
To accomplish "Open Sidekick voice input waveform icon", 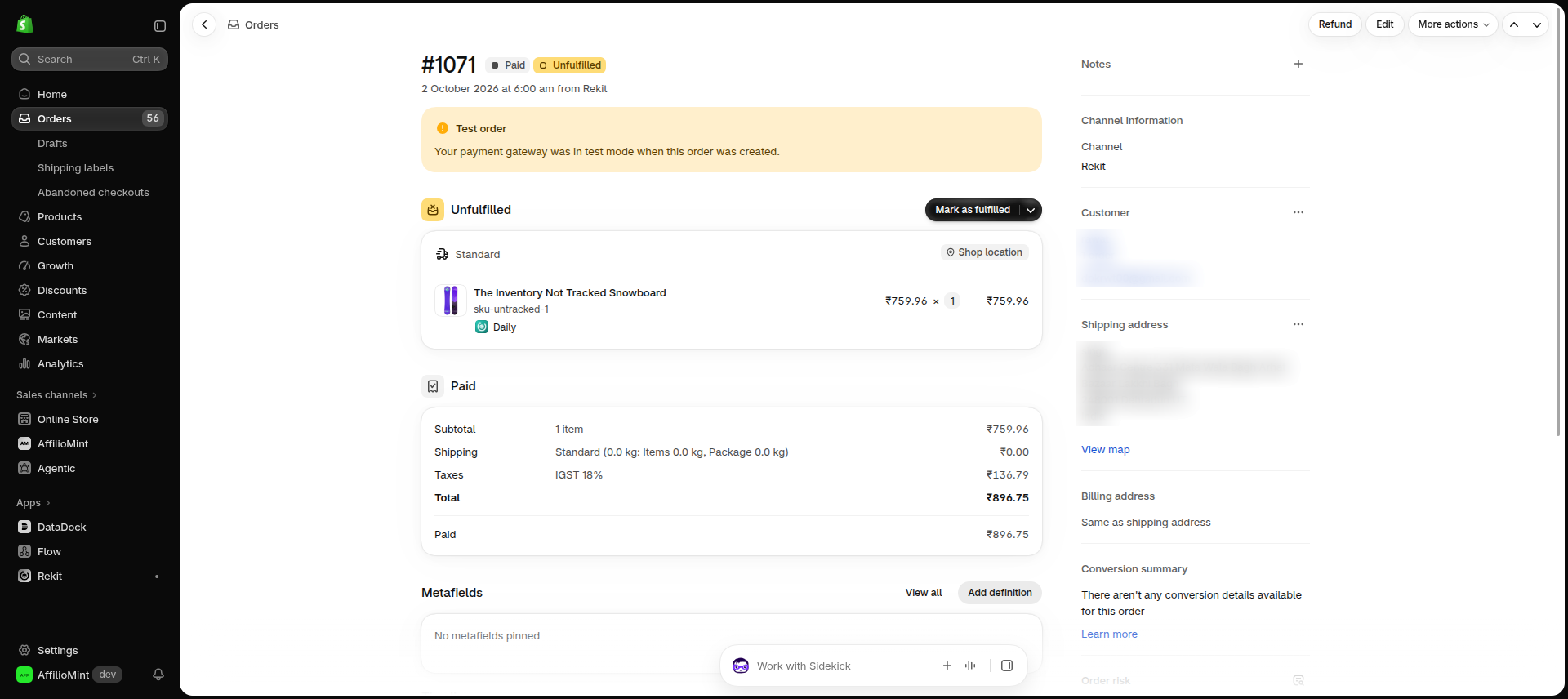I will tap(970, 666).
